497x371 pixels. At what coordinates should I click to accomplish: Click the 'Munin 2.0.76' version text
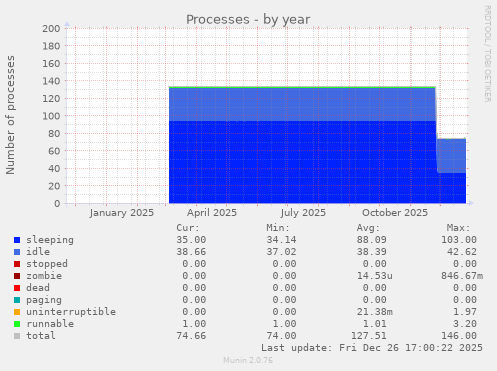coord(248,360)
